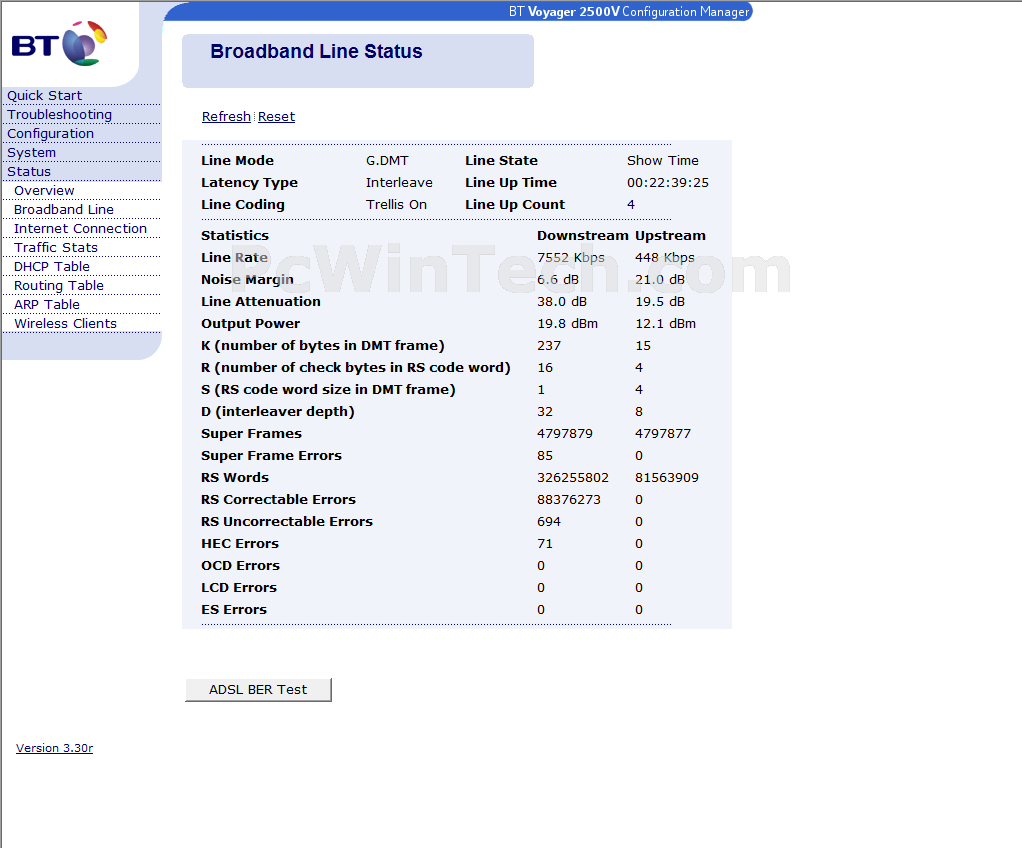Click the Reset link
The height and width of the screenshot is (848, 1022).
pyautogui.click(x=276, y=117)
